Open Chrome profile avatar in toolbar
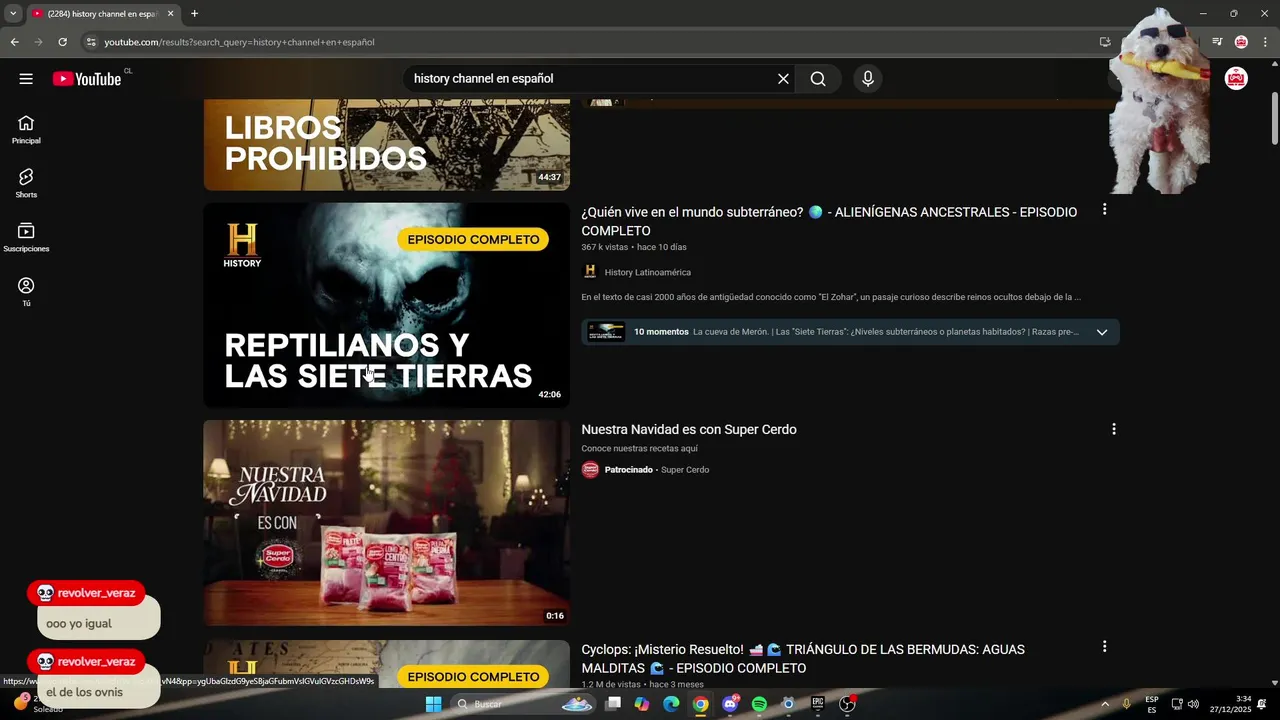 [x=1241, y=42]
